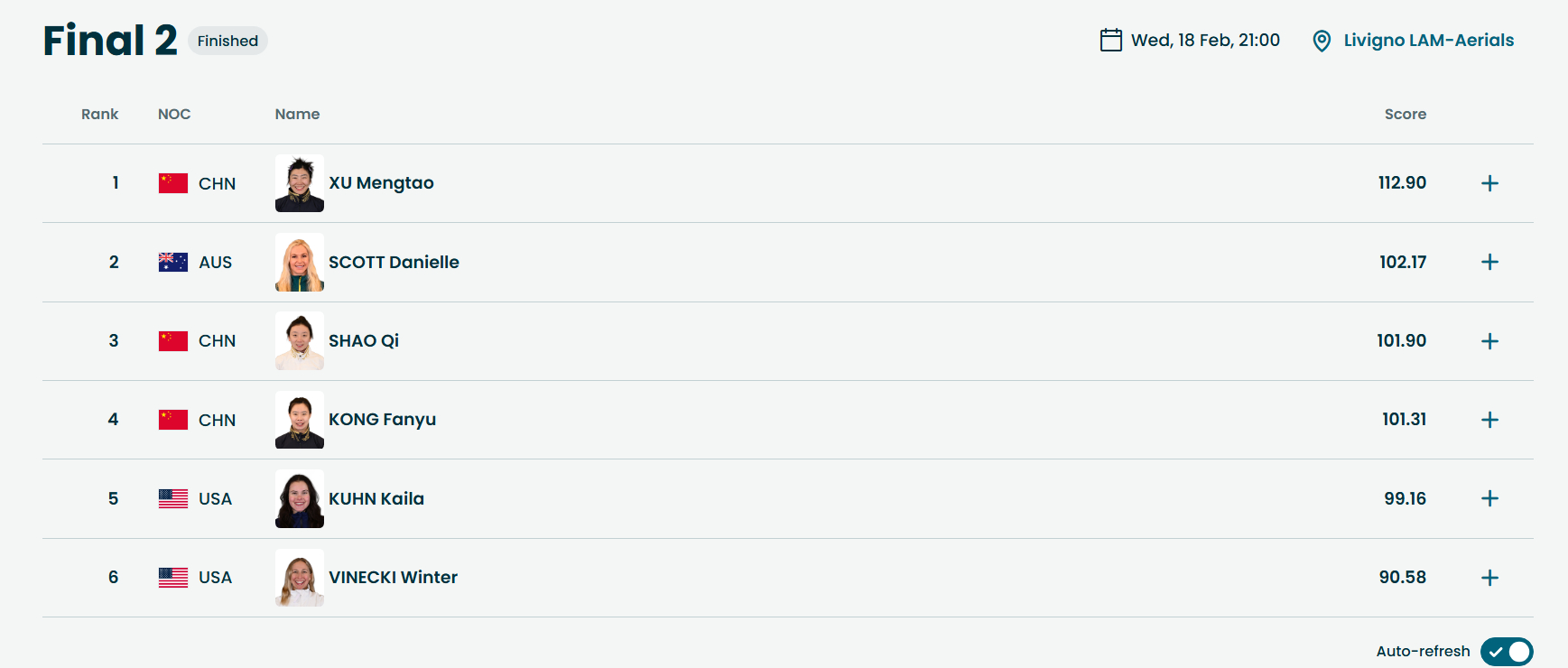Click USA flag in VINECKI Winter row
Viewport: 1568px width, 668px height.
(173, 578)
